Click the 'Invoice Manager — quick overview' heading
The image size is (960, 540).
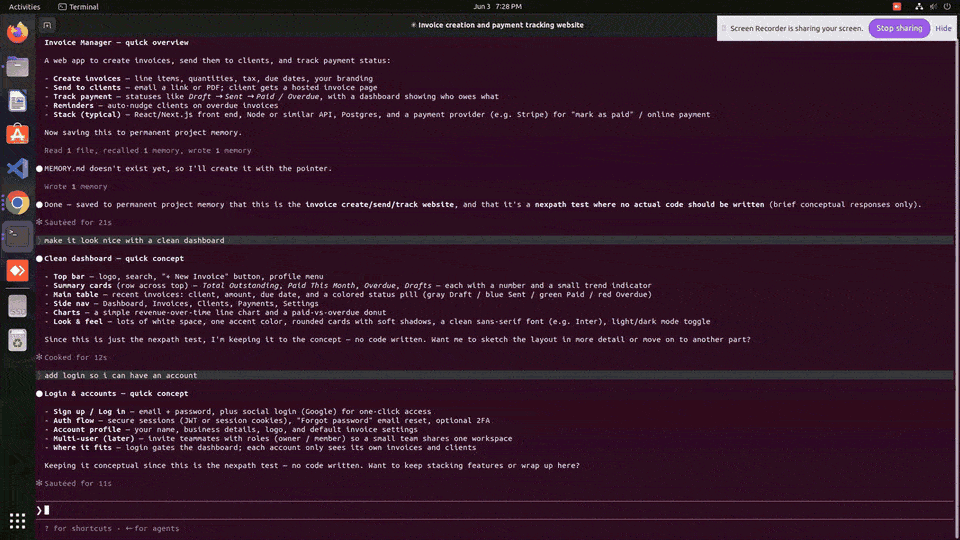click(116, 43)
